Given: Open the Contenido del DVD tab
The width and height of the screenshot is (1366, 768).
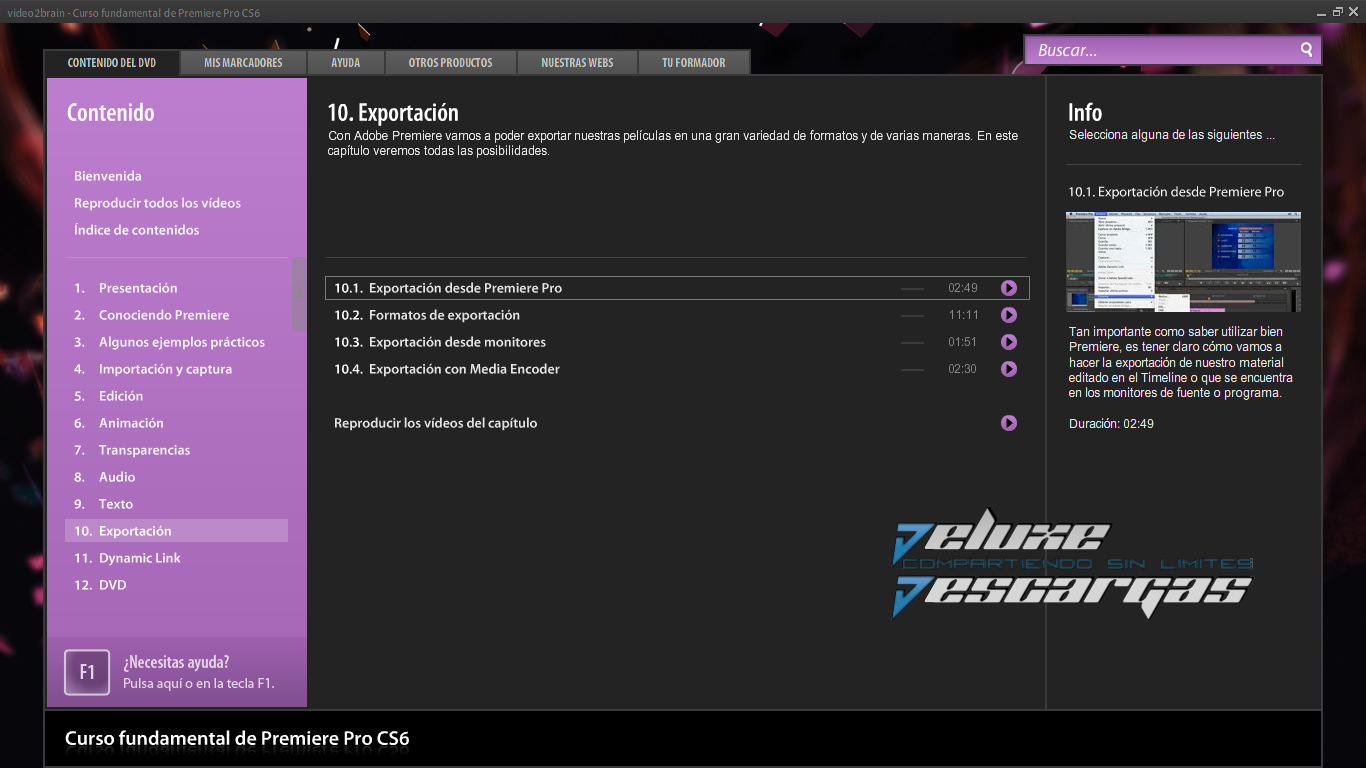Looking at the screenshot, I should (112, 62).
